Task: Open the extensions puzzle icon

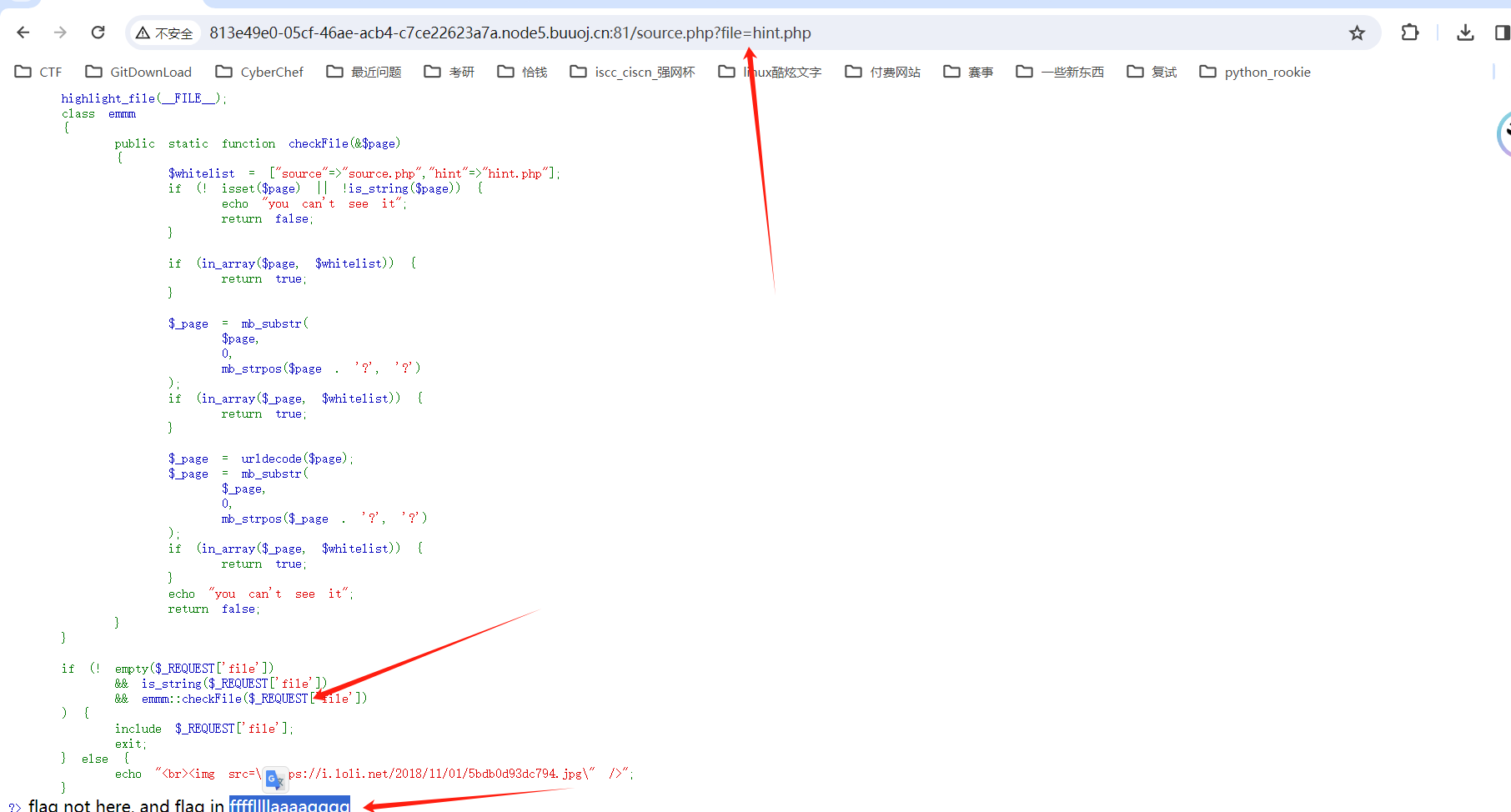Action: (x=1409, y=33)
